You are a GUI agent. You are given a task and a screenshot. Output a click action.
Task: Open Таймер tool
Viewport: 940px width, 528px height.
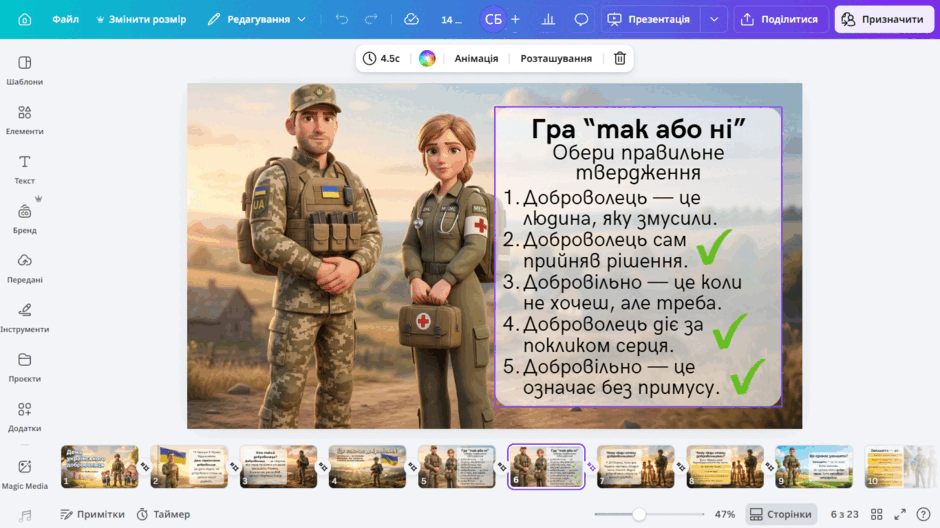(x=163, y=514)
